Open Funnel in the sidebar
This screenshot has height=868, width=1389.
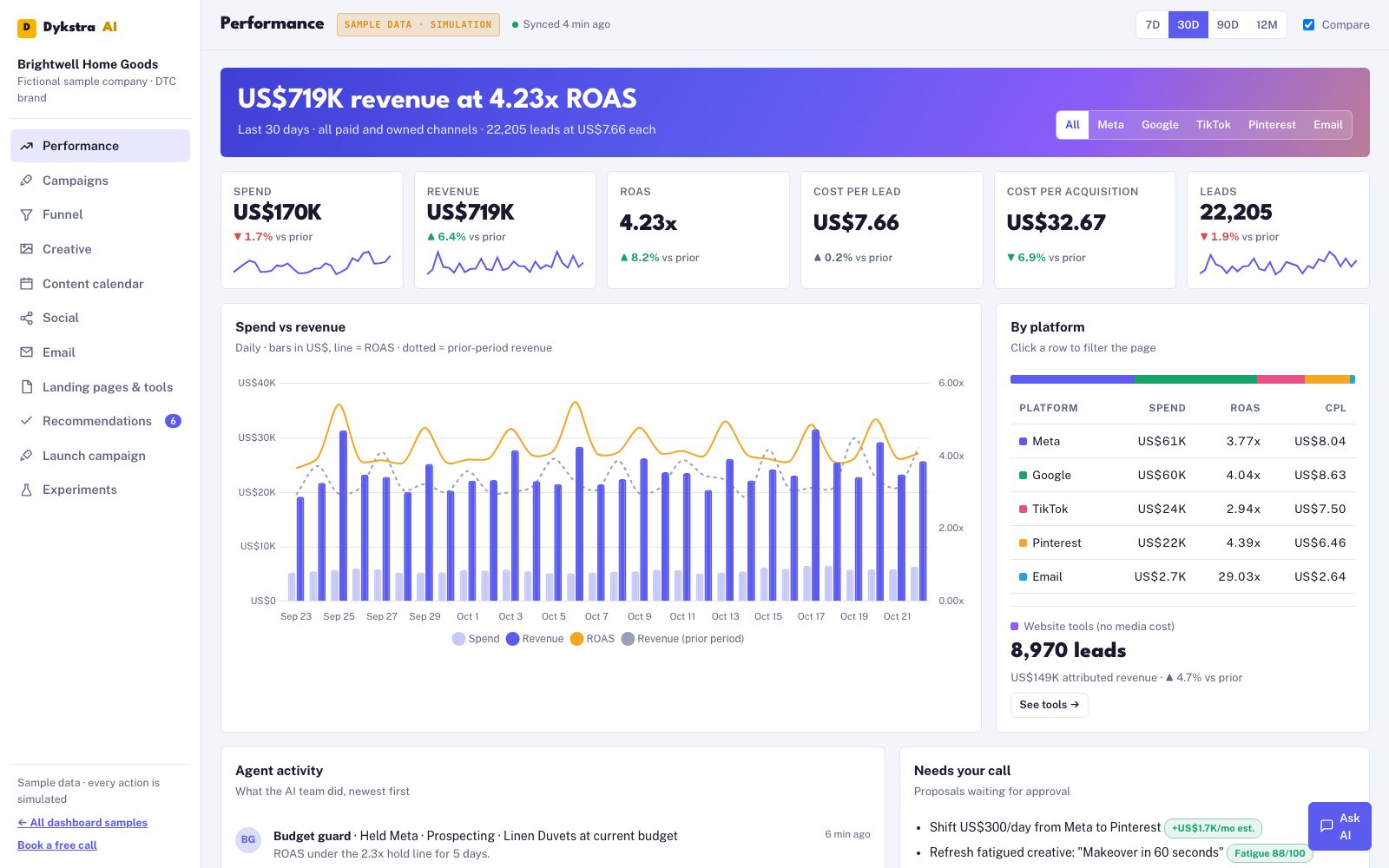pos(100,214)
